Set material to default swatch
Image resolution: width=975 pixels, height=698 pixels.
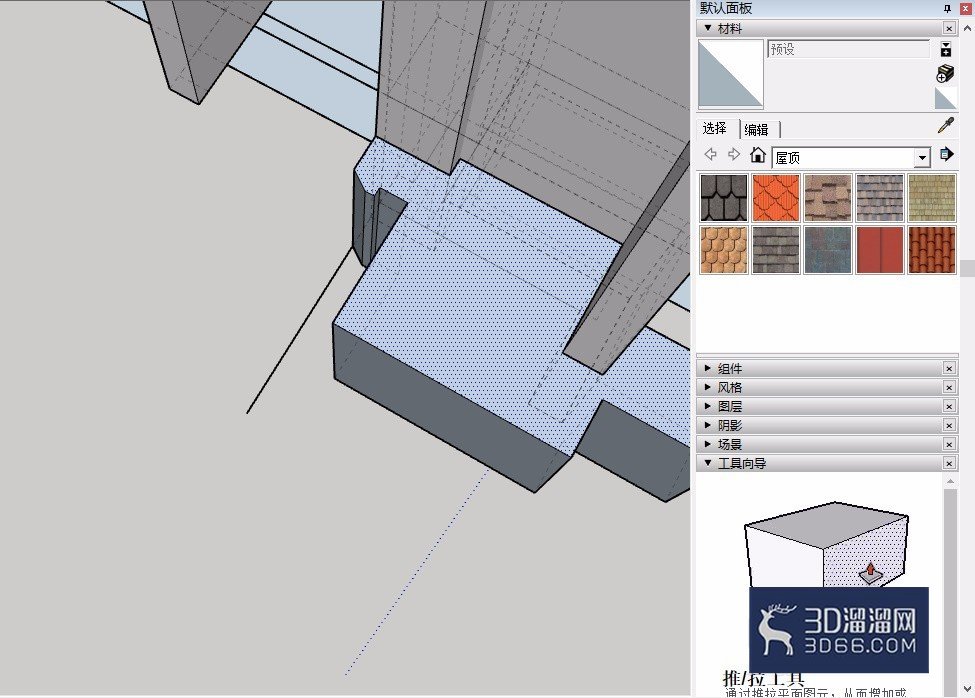click(x=945, y=98)
